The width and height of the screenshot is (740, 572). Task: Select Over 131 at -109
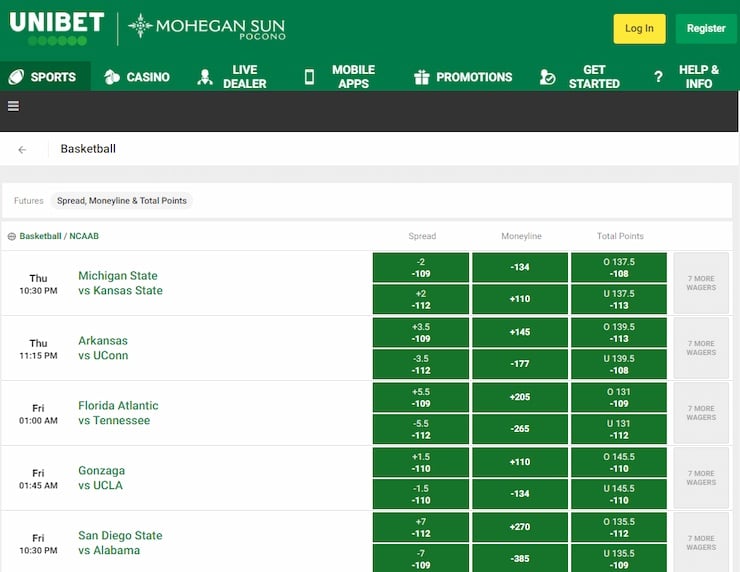click(619, 397)
